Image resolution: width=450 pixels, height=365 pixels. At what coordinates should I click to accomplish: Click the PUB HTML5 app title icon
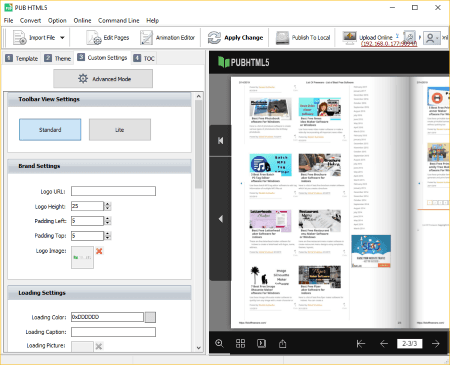8,7
